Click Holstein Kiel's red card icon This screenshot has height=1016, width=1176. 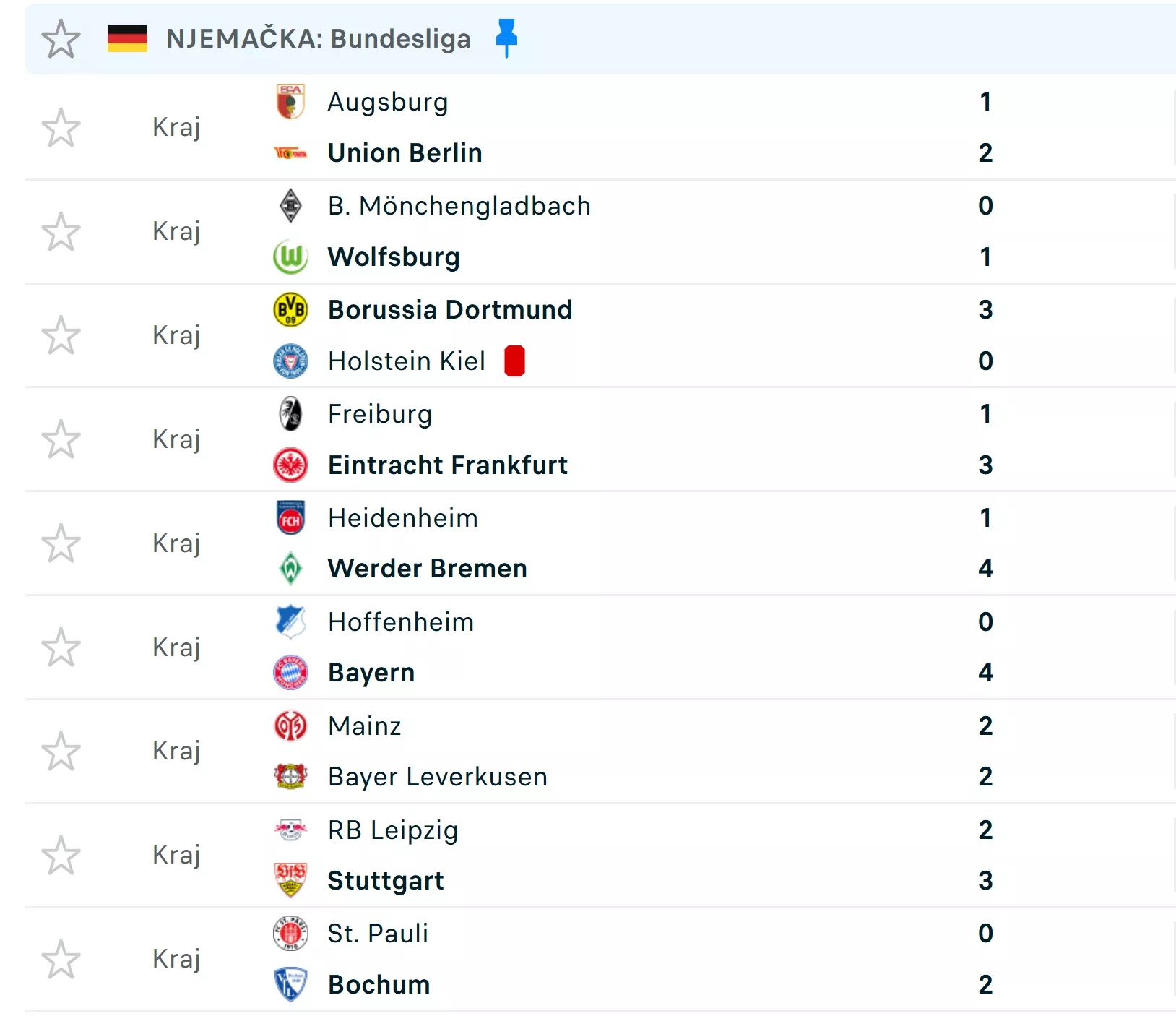point(514,361)
